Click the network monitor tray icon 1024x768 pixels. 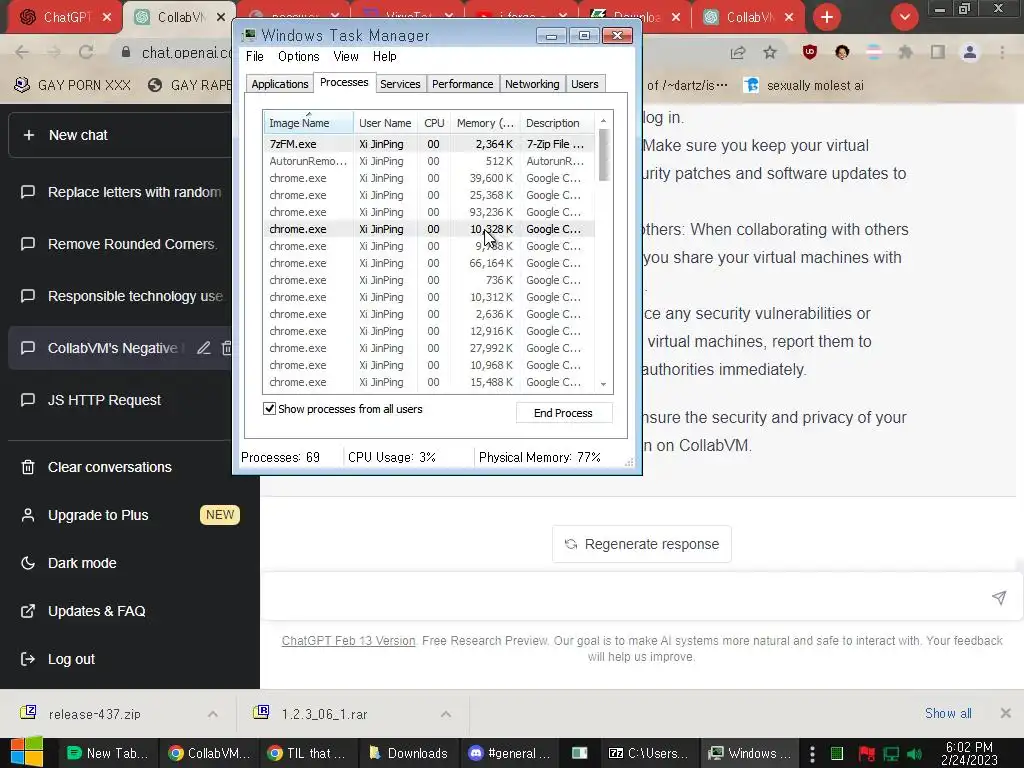891,754
